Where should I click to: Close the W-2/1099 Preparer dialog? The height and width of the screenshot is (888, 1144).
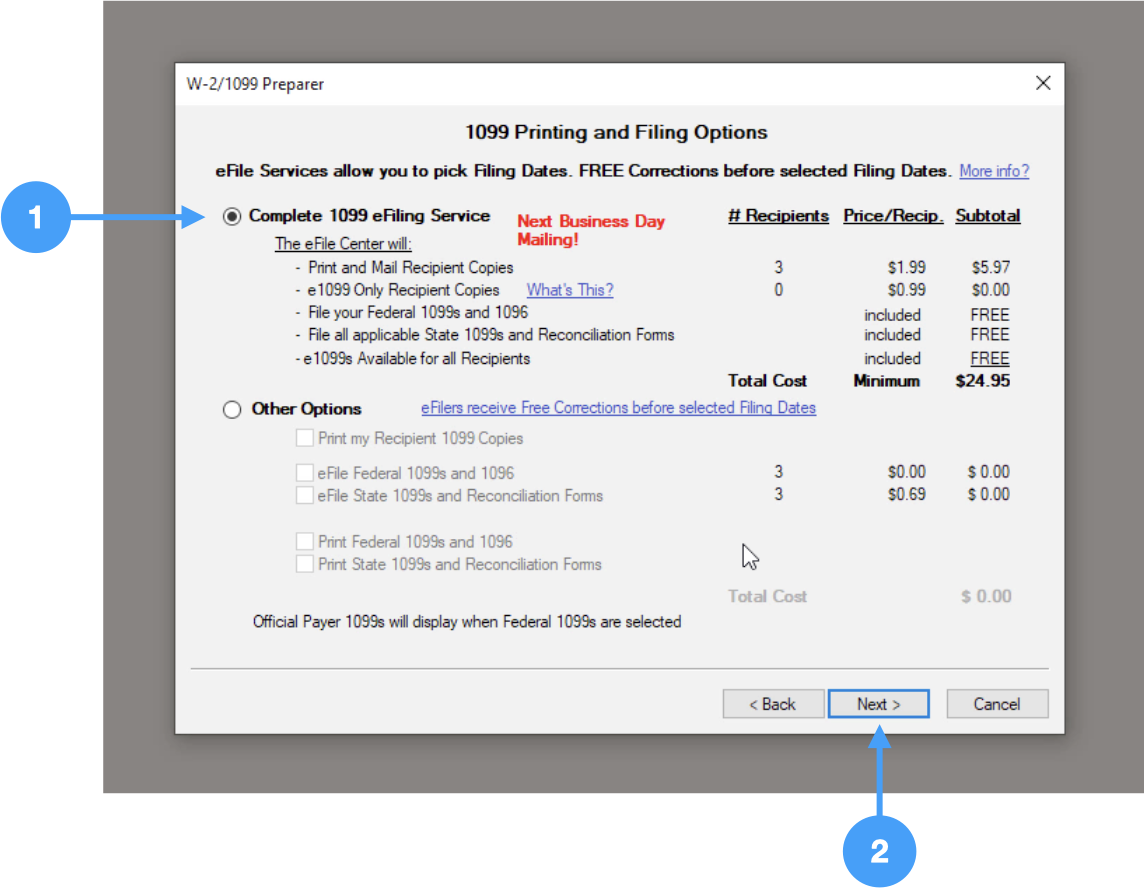point(1042,83)
